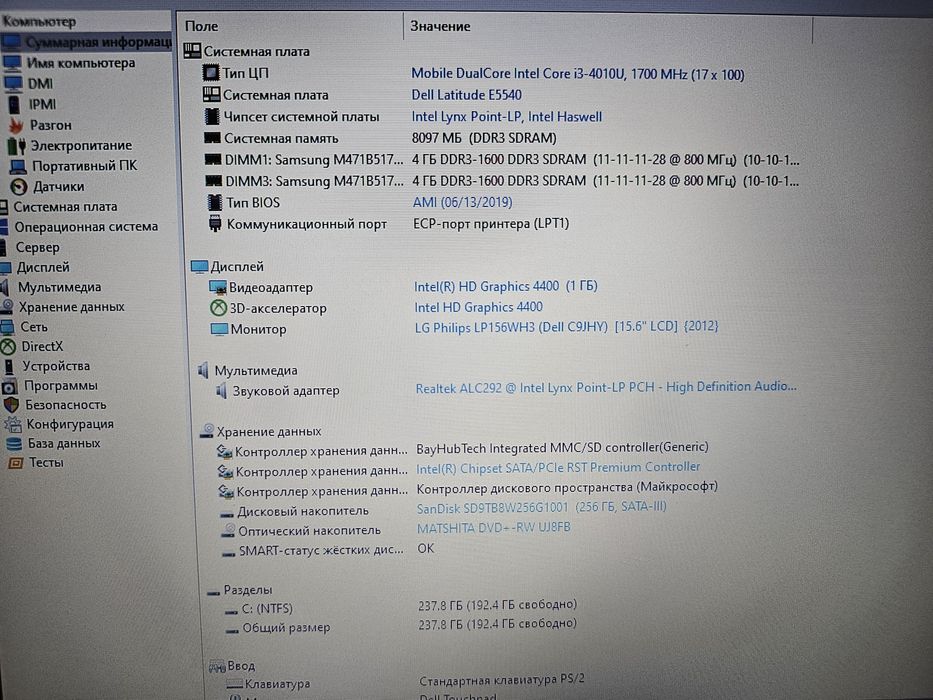Screen dimensions: 933x700
Task: Click the chip icon beside Тип BIOS
Action: tap(214, 202)
